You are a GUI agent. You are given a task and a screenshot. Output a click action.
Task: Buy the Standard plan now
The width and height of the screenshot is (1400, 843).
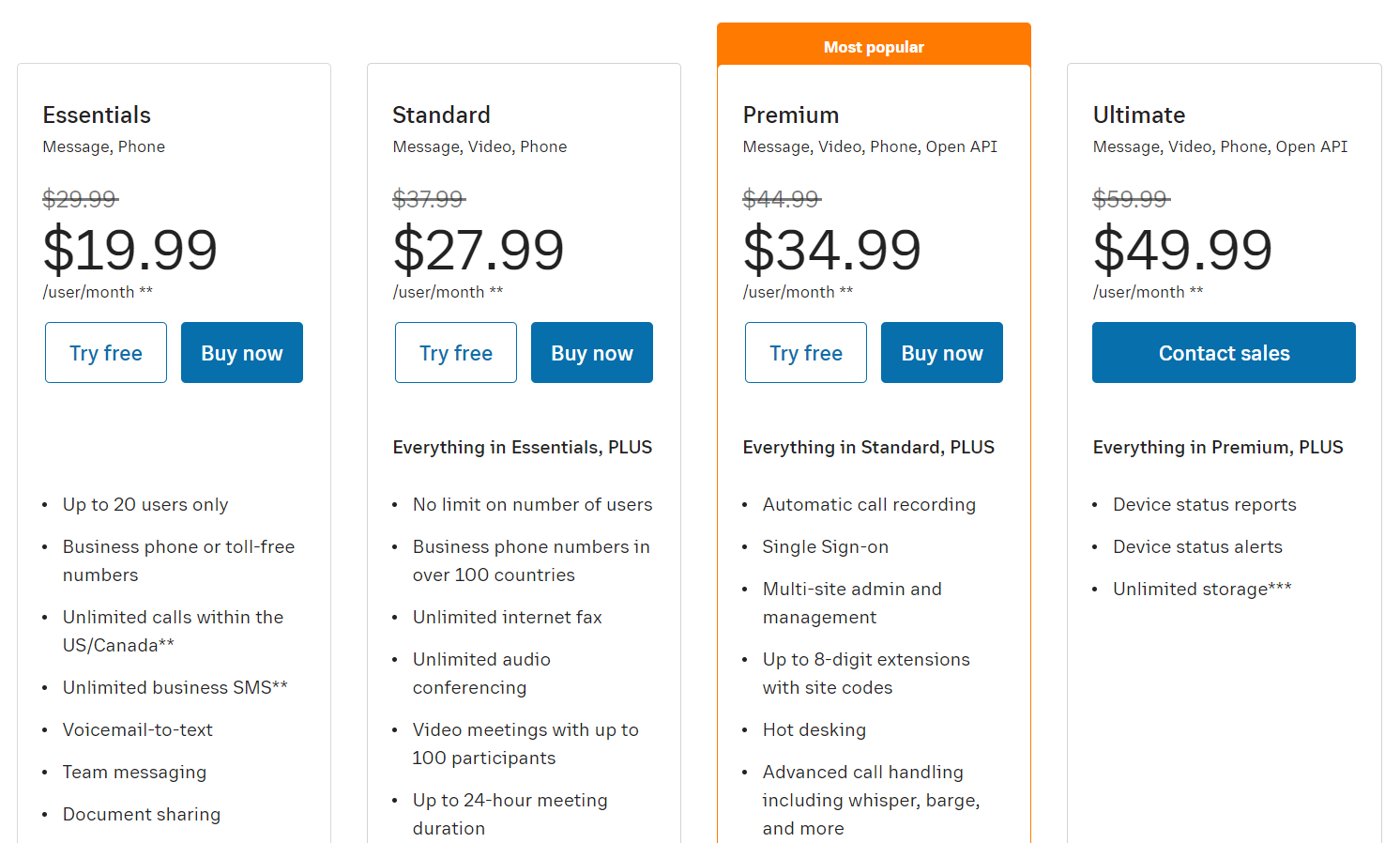(x=592, y=353)
